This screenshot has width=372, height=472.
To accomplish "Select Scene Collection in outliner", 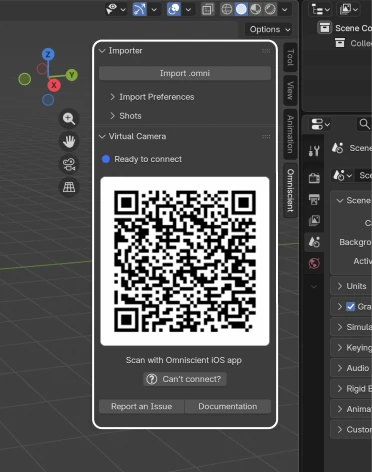I will [345, 28].
